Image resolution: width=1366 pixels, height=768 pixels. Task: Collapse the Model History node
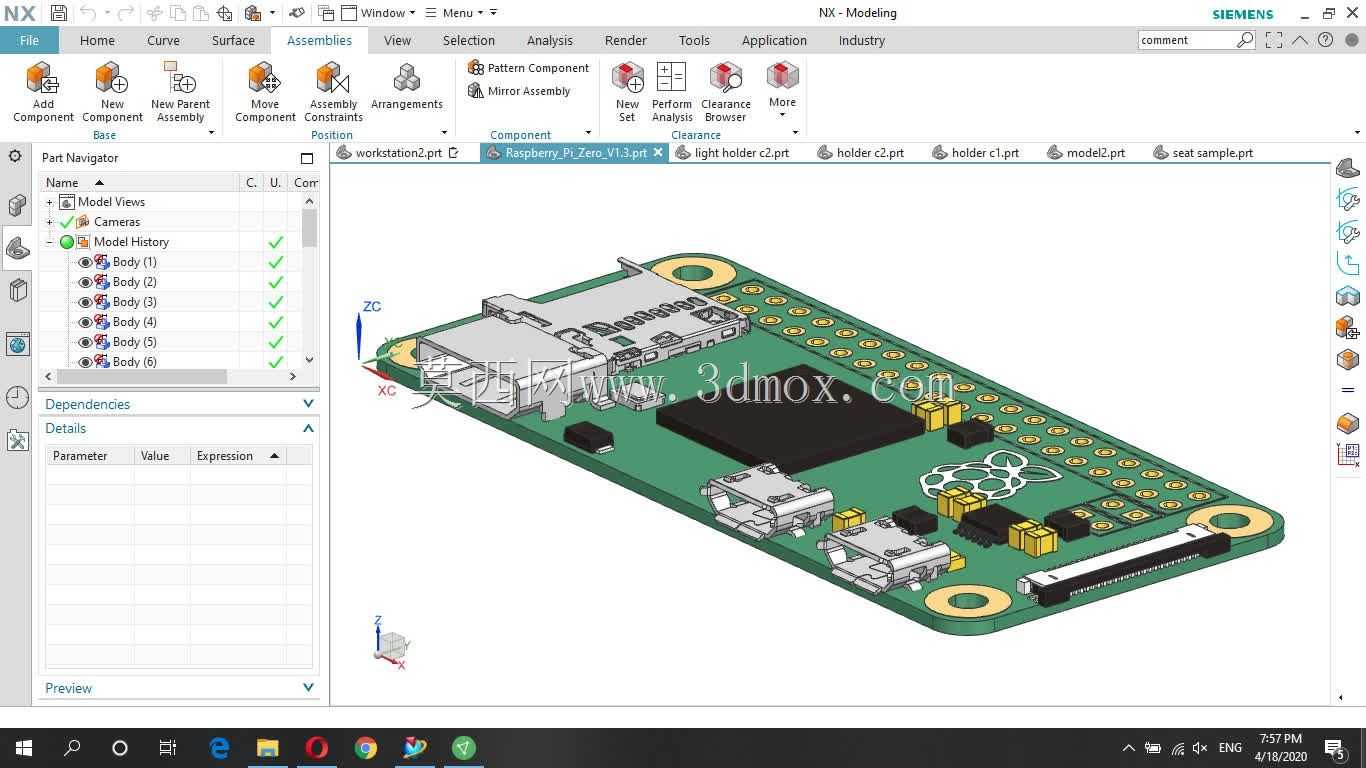click(x=49, y=242)
